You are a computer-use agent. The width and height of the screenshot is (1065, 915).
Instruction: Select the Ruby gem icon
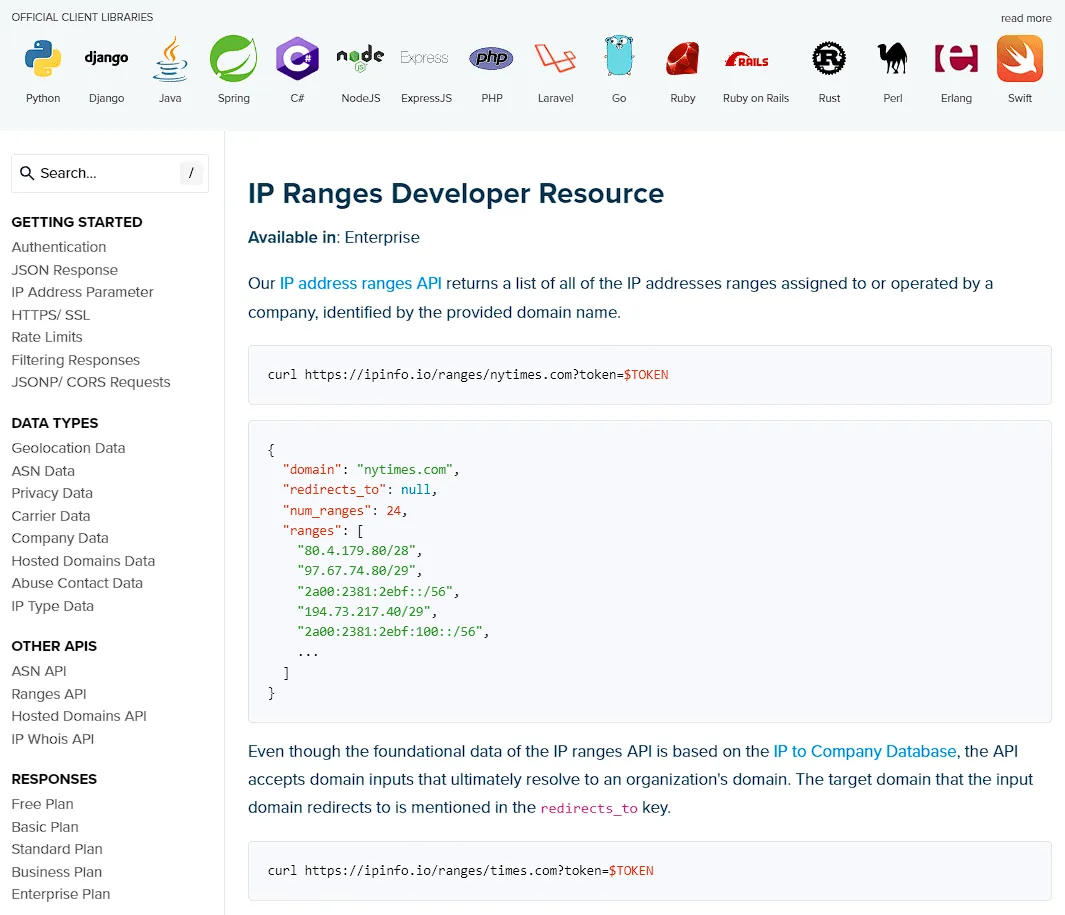point(683,58)
